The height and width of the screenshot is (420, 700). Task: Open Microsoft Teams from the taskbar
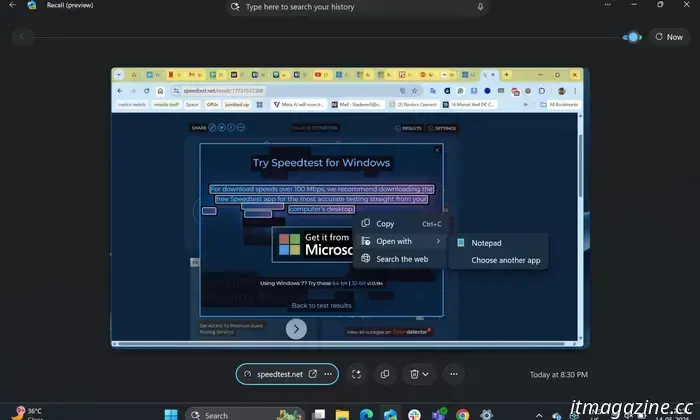point(439,414)
